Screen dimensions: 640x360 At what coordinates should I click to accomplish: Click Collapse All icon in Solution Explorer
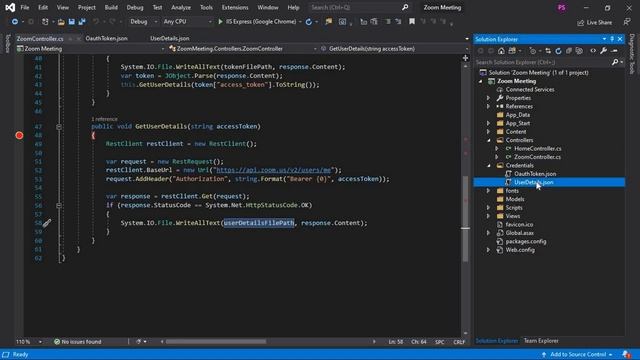[x=569, y=51]
